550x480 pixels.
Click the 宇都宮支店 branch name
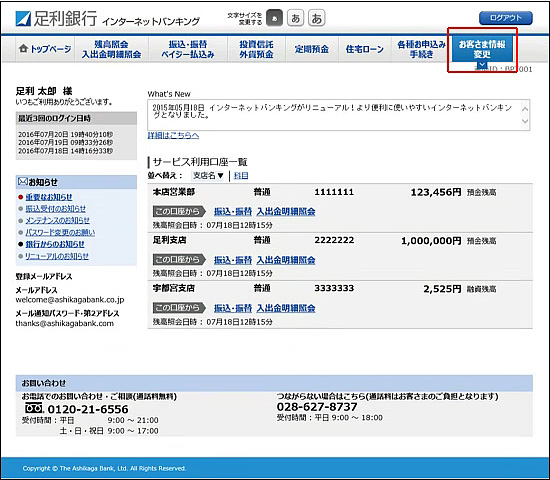[174, 288]
